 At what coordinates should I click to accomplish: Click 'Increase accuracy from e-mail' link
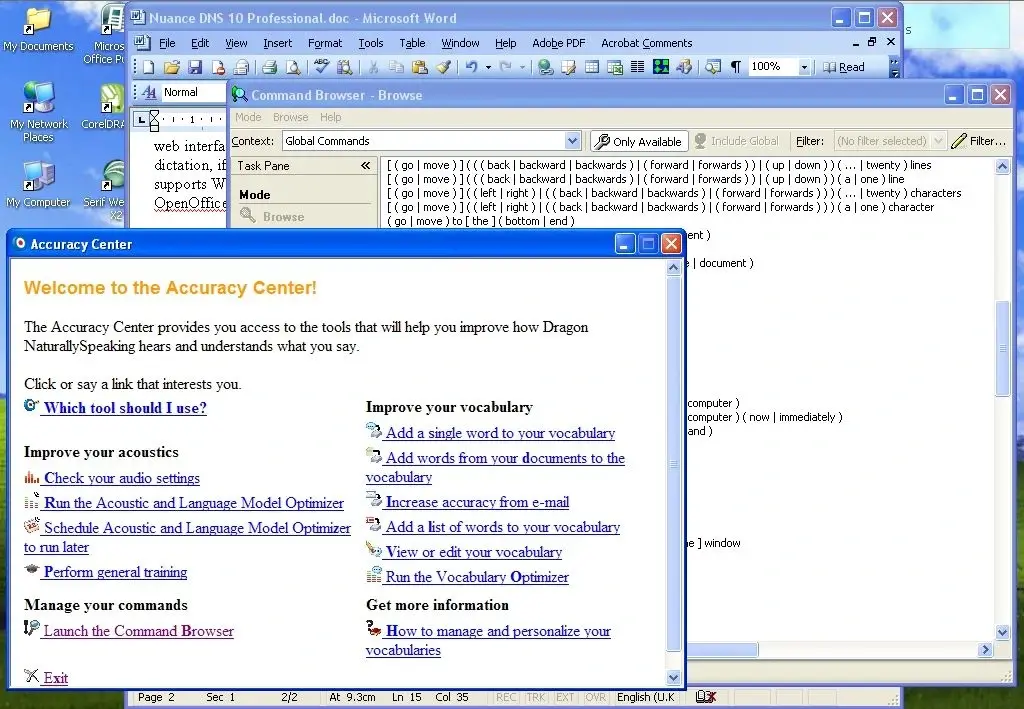coord(477,502)
